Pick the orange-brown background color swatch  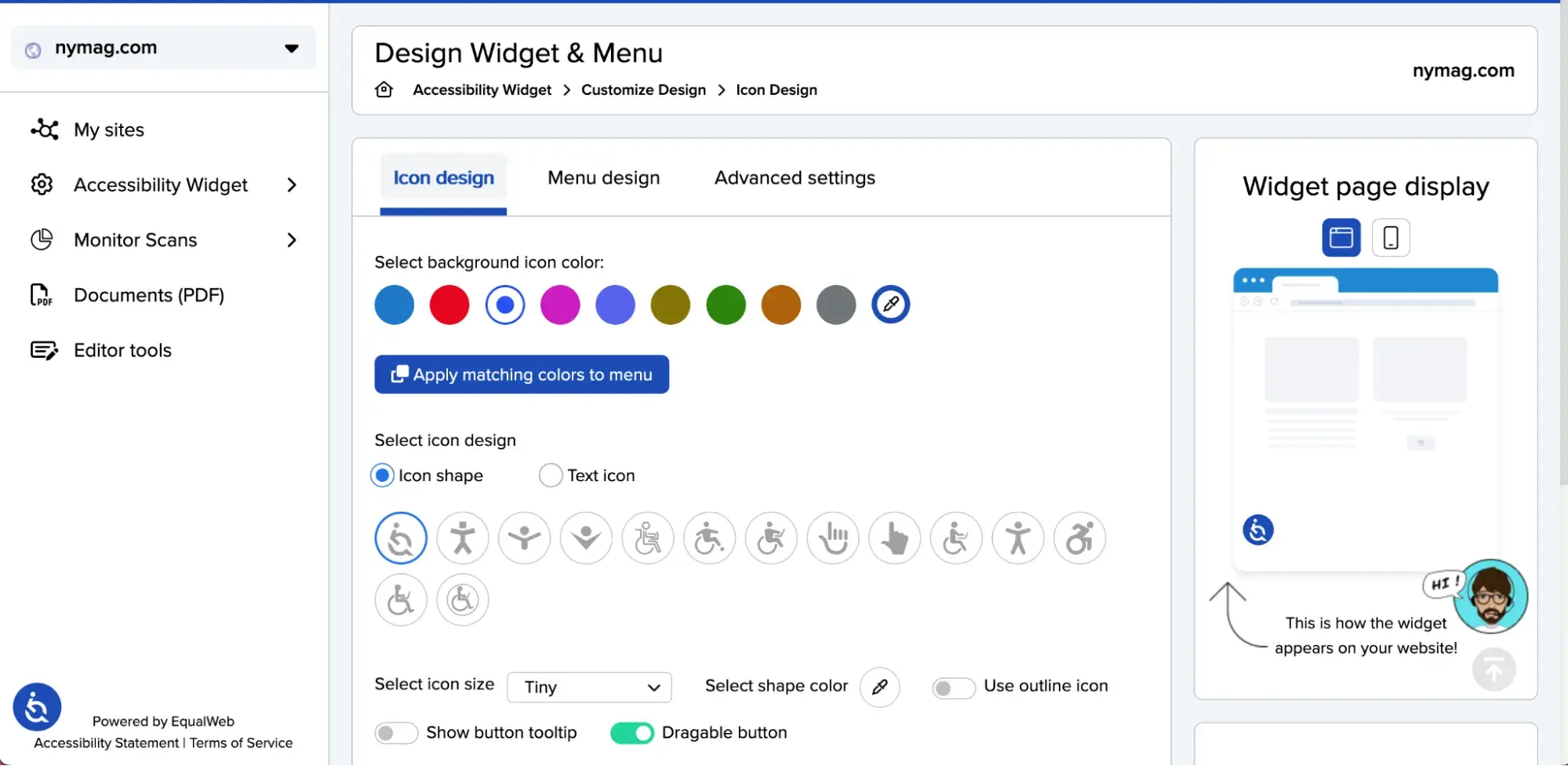(781, 305)
